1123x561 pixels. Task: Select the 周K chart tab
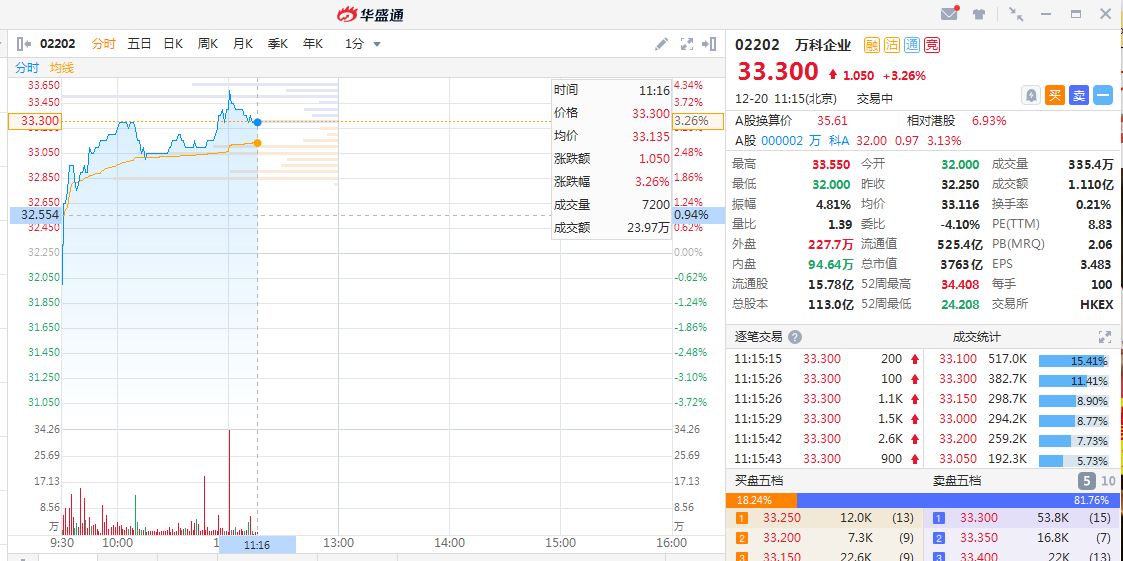208,44
